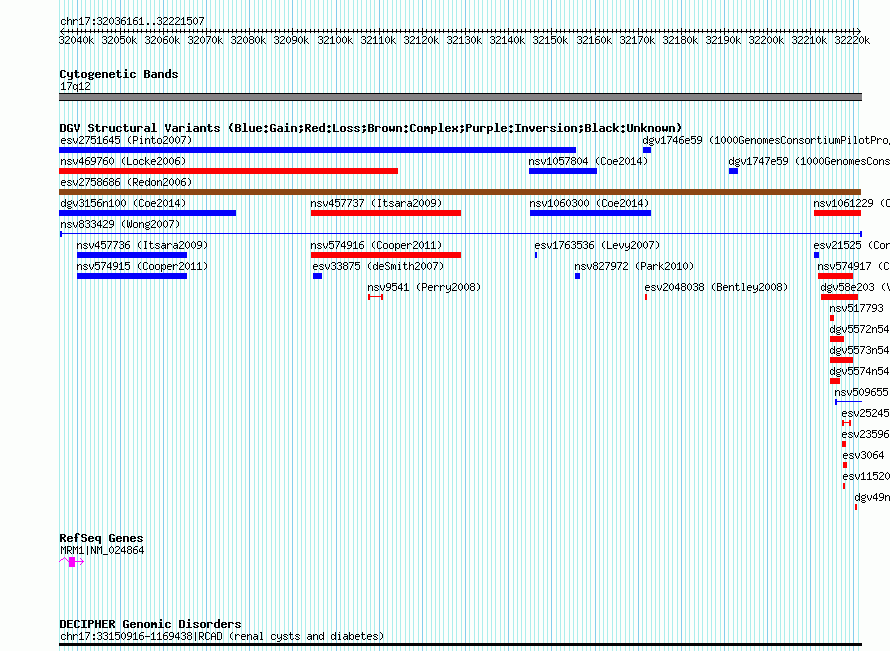
Task: Click the 32150k ruler tick label
Action: (550, 40)
